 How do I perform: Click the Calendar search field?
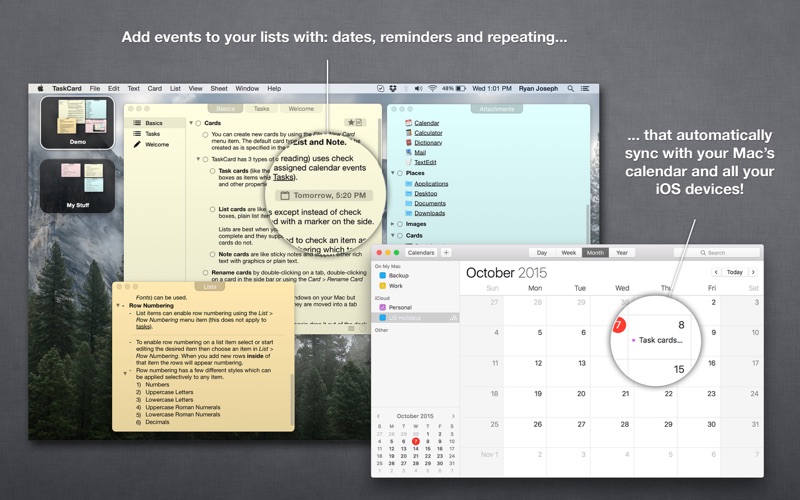click(717, 253)
